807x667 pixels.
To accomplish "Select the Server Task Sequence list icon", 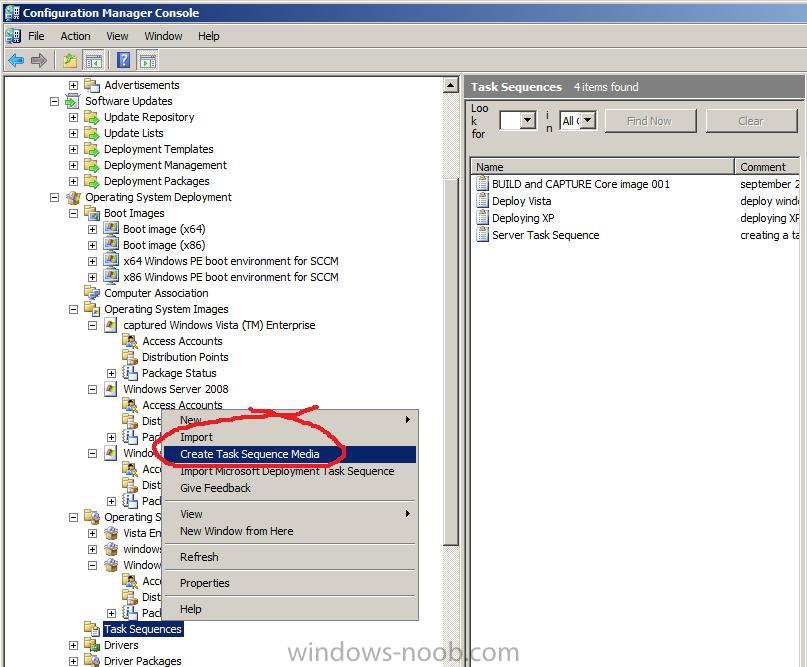I will tap(482, 235).
